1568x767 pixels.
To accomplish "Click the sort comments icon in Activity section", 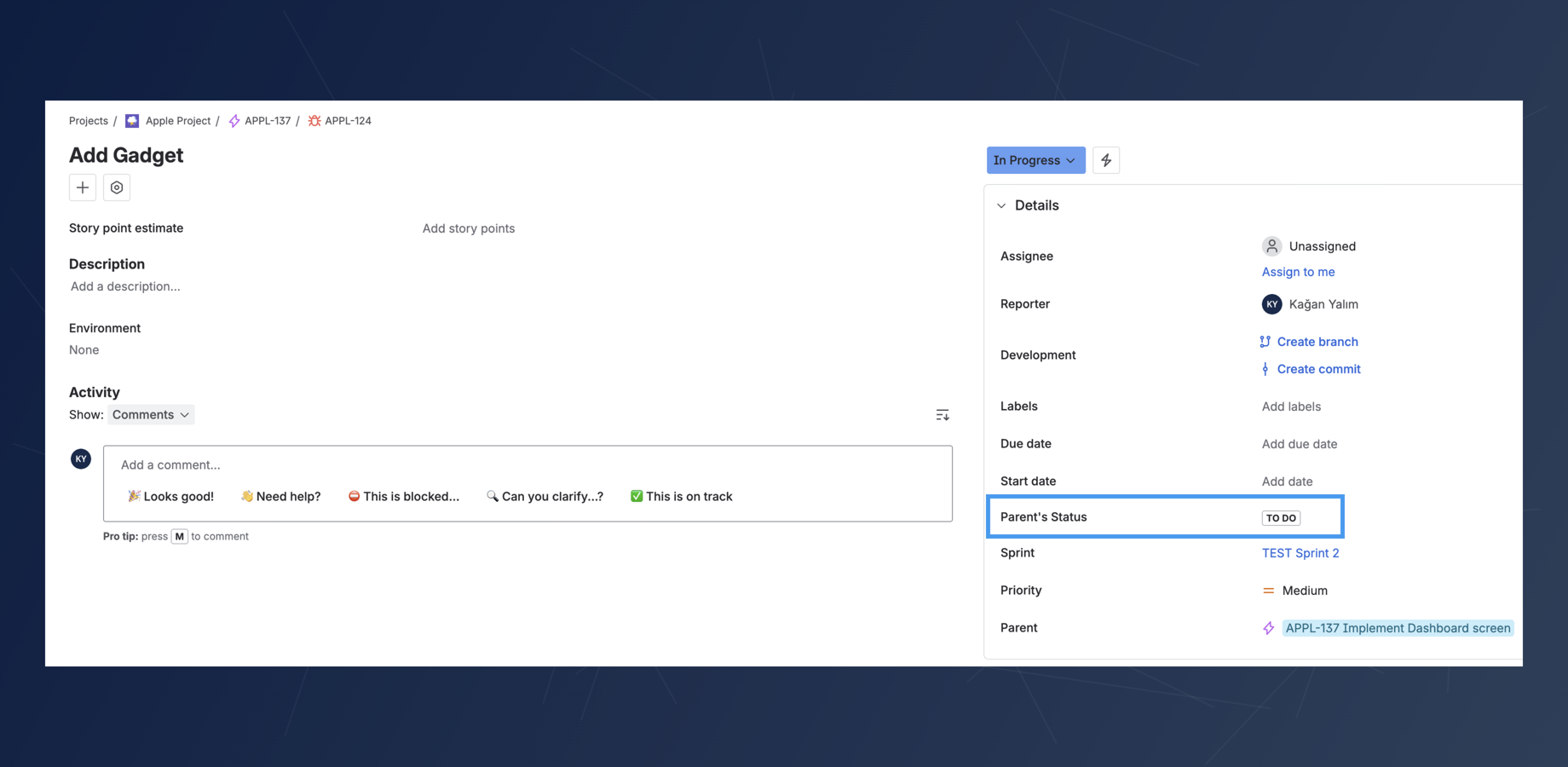I will [942, 414].
